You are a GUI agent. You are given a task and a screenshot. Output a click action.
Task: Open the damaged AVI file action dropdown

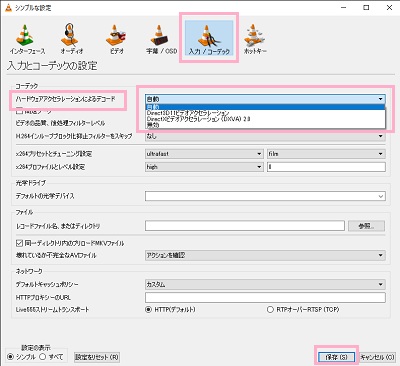coord(265,255)
